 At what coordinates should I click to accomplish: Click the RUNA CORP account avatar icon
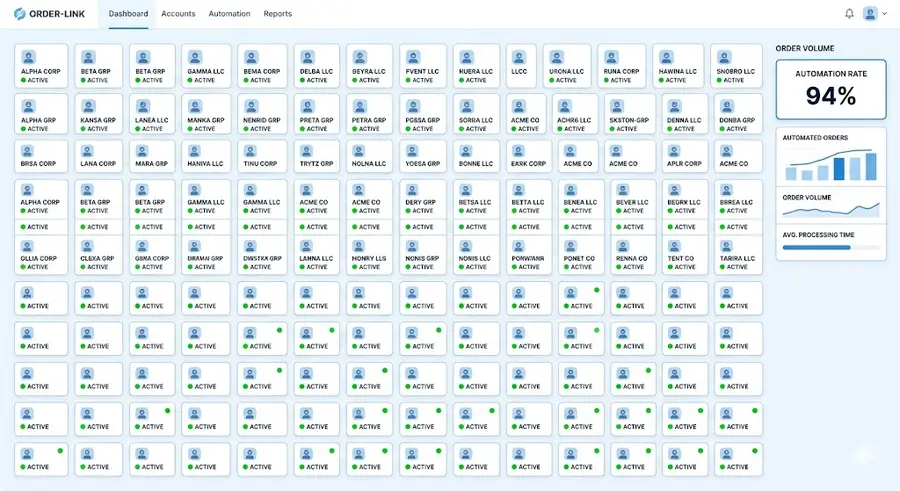click(x=611, y=57)
